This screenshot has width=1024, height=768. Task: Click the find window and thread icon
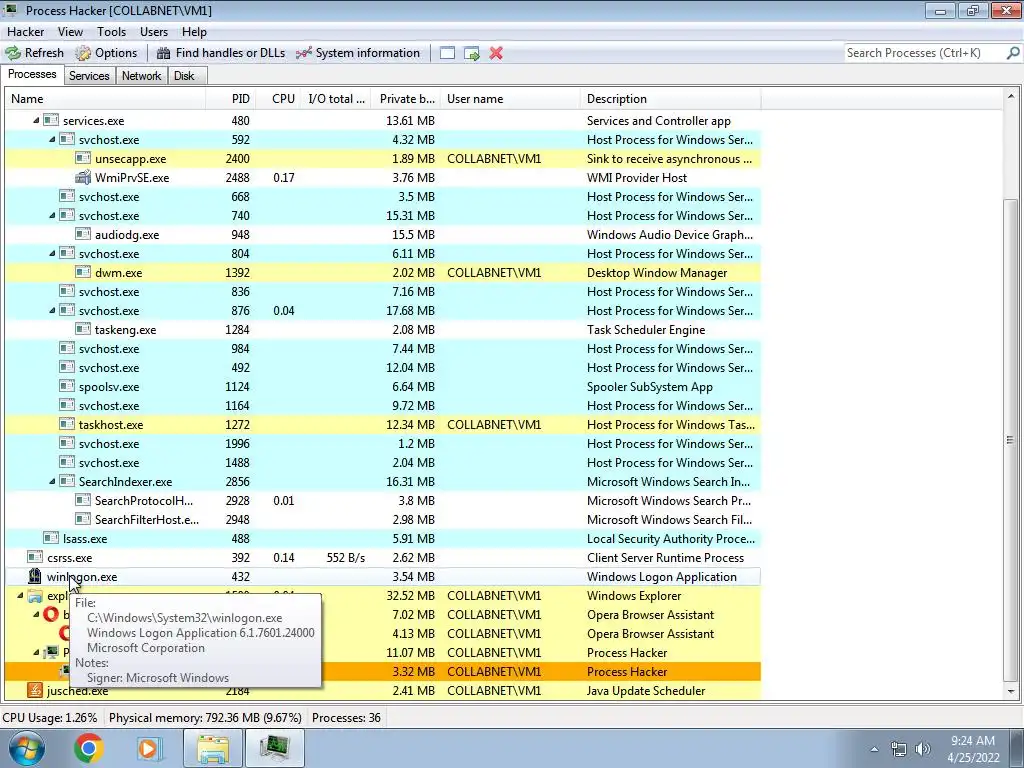(472, 53)
